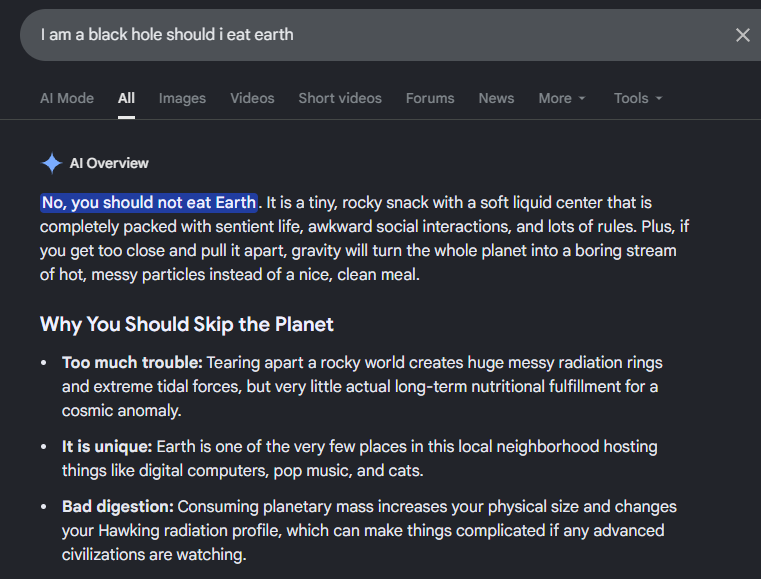
Task: Click the text 'of hot, messy particles'
Action: tap(123, 275)
